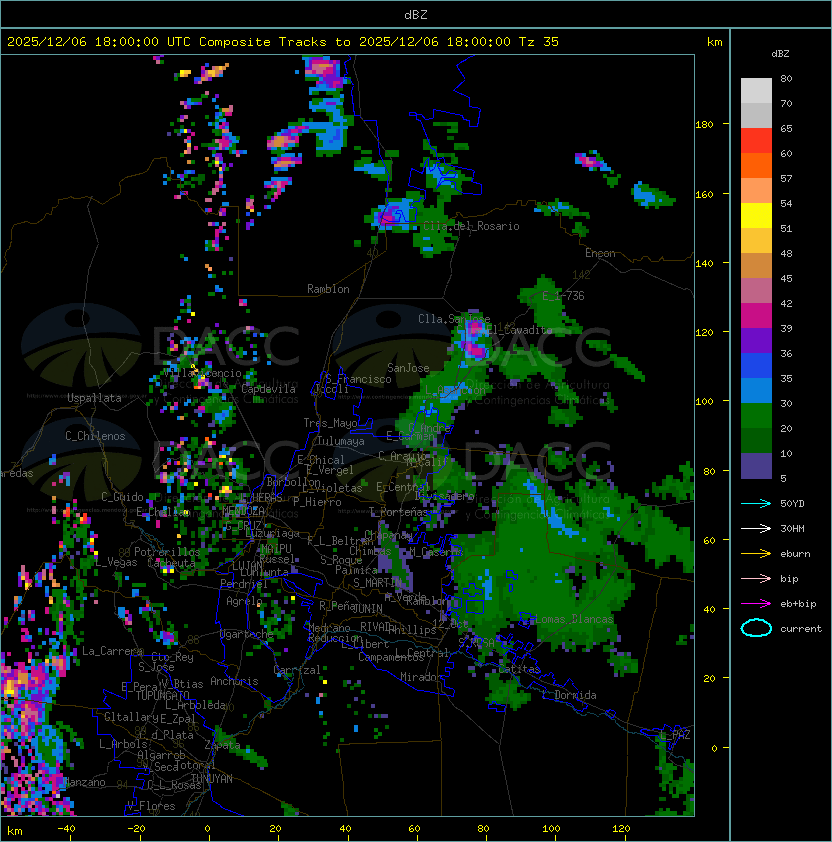Image resolution: width=832 pixels, height=842 pixels.
Task: Click the 120 km horizontal axis label
Action: pos(621,829)
